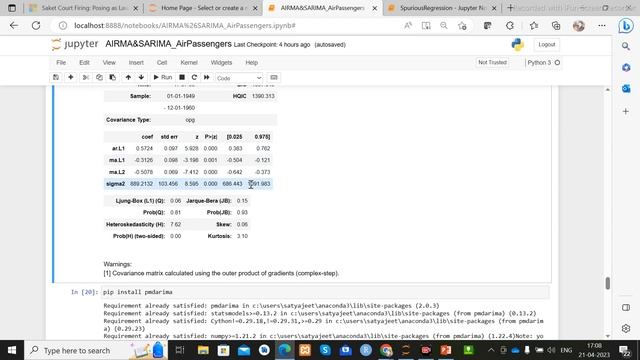Image resolution: width=640 pixels, height=360 pixels.
Task: Open the Edit menu
Action: (84, 62)
